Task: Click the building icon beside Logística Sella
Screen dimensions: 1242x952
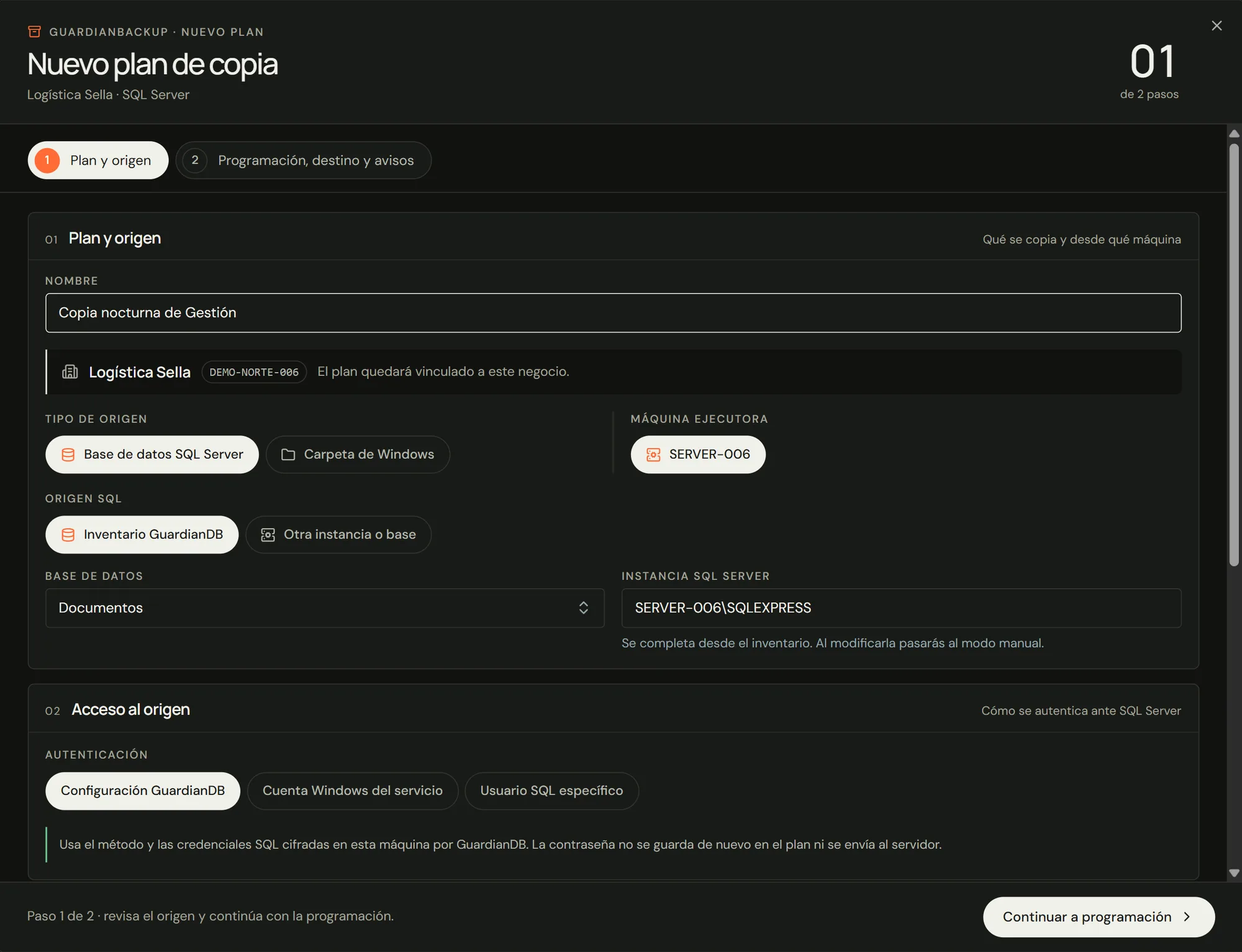Action: point(70,371)
